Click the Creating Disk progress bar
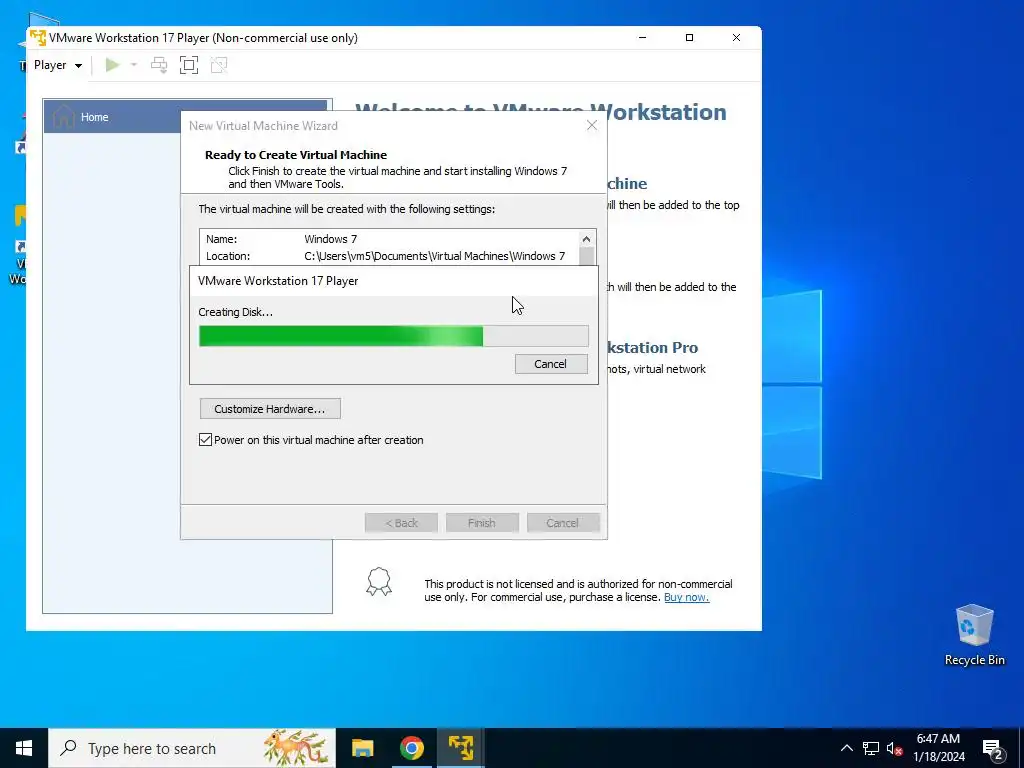 pos(393,336)
